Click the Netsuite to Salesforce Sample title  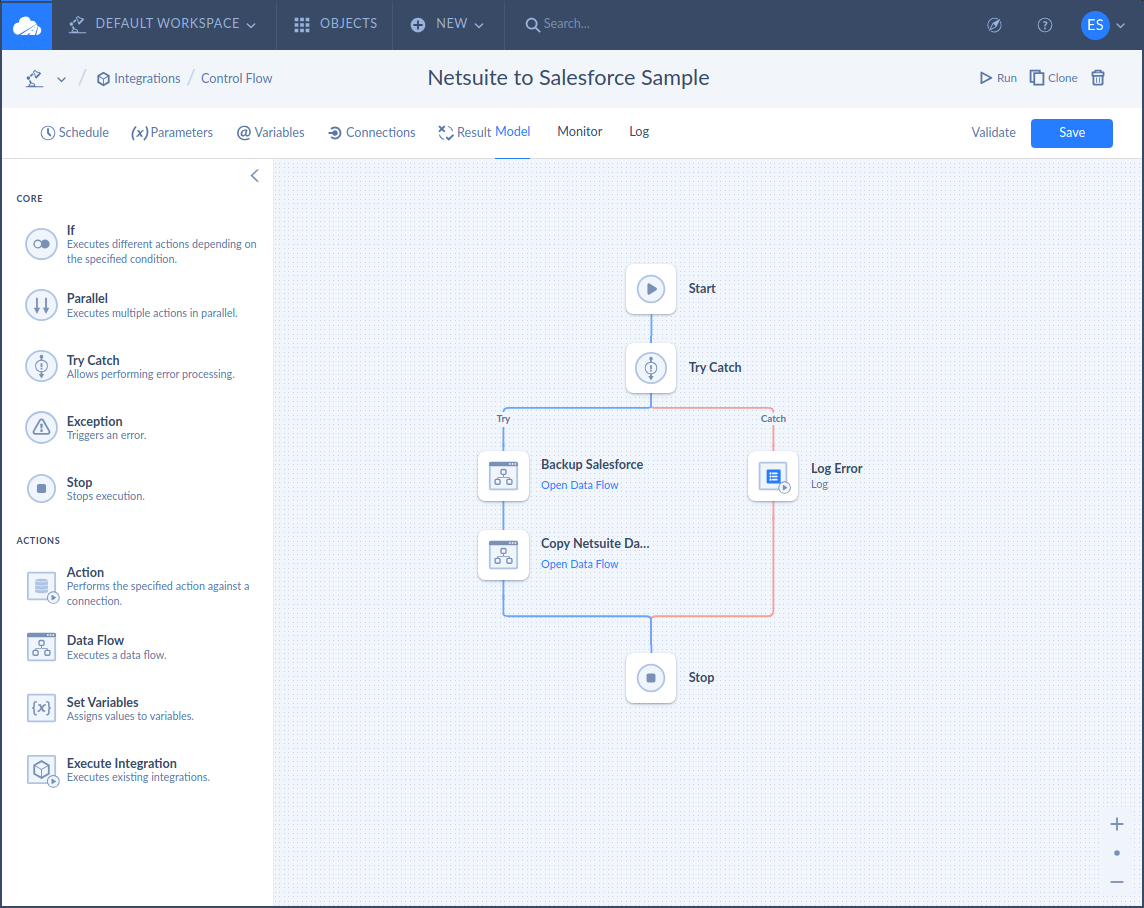(x=568, y=78)
